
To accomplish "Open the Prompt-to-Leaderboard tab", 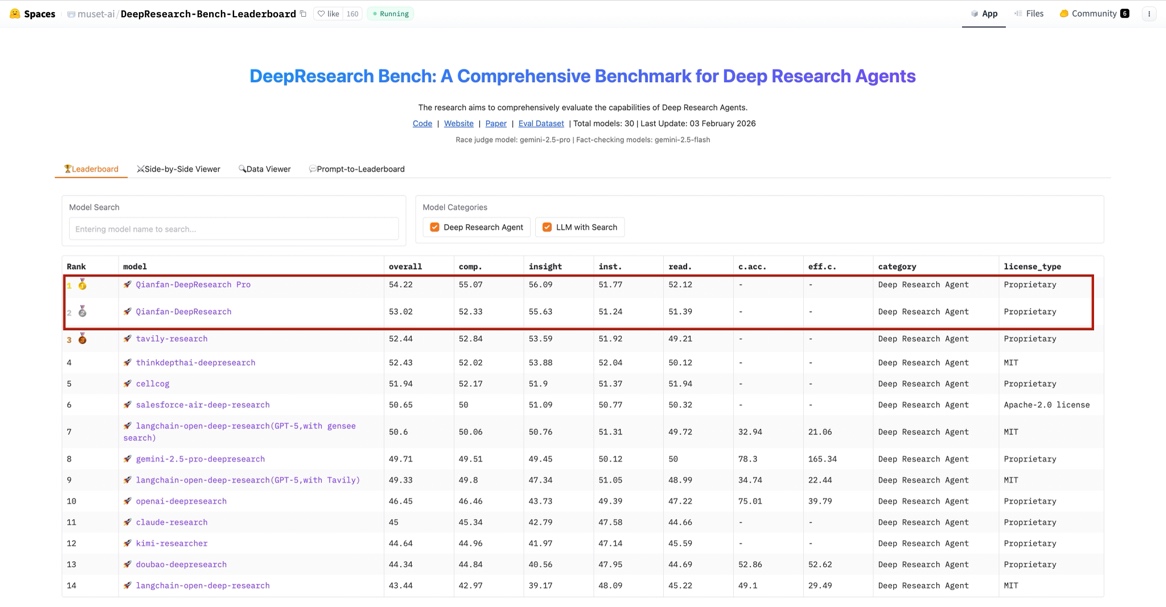I will pos(355,169).
